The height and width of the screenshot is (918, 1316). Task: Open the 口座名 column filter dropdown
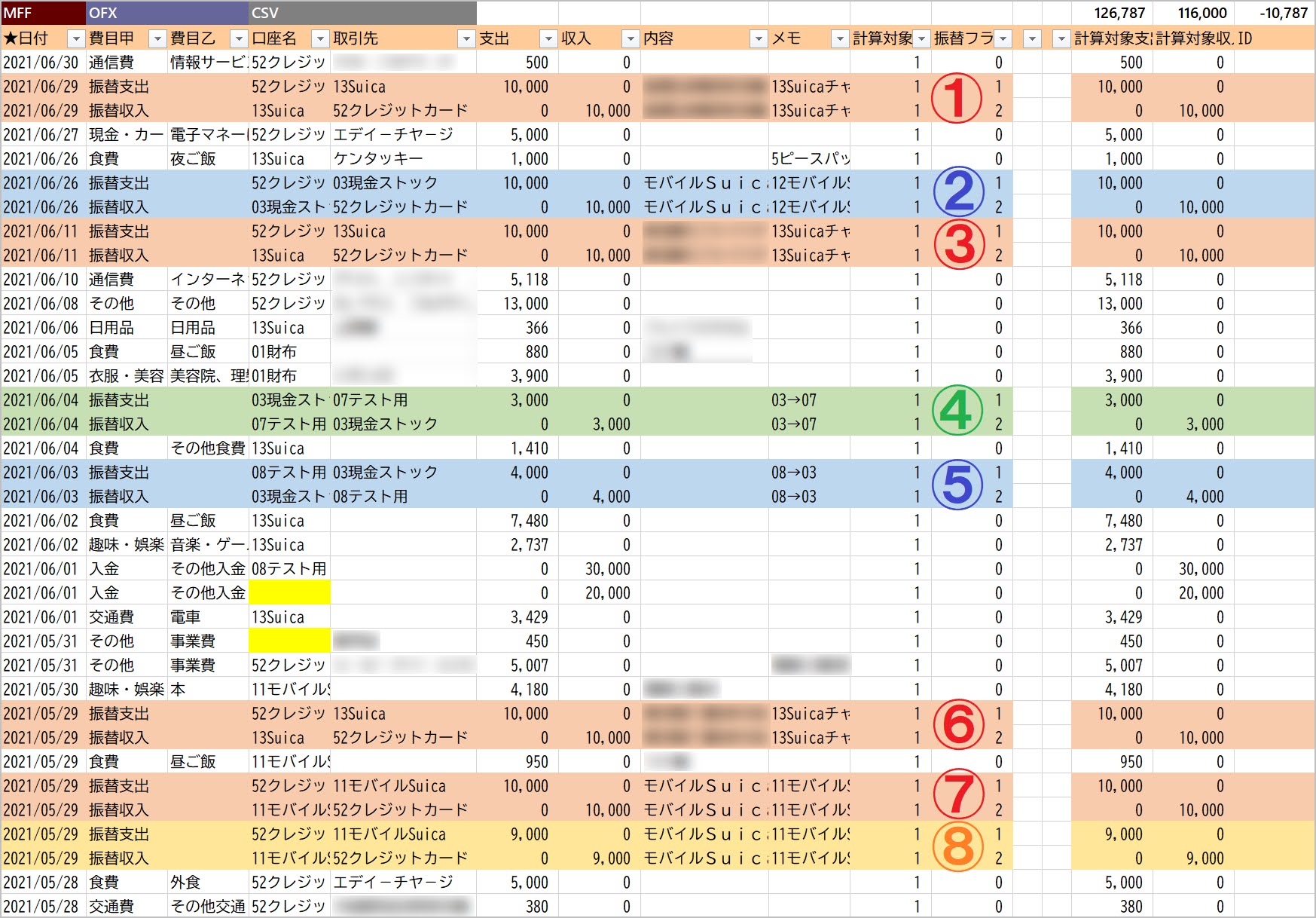(x=320, y=38)
